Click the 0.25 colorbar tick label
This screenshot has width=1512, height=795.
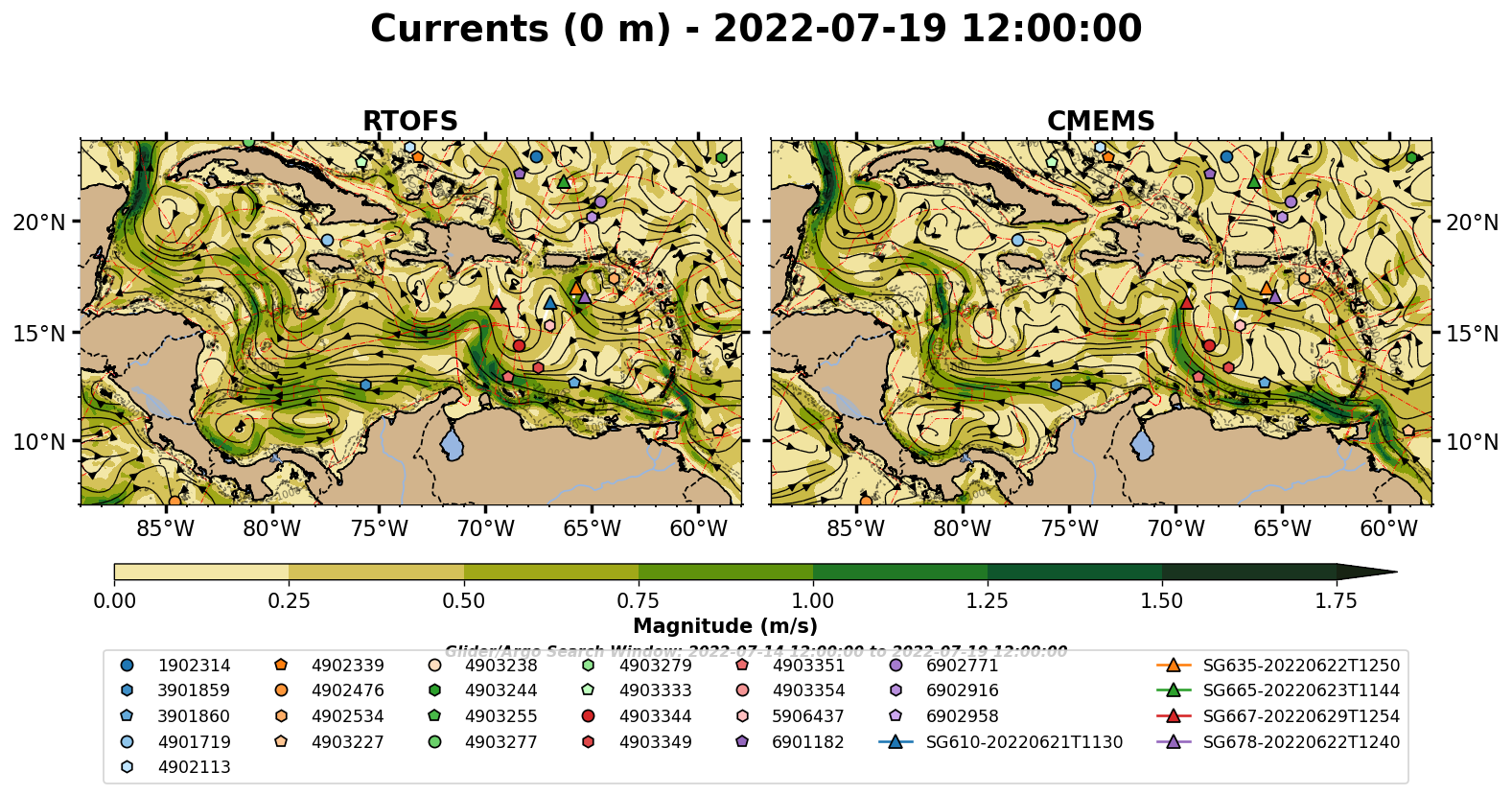(x=289, y=601)
